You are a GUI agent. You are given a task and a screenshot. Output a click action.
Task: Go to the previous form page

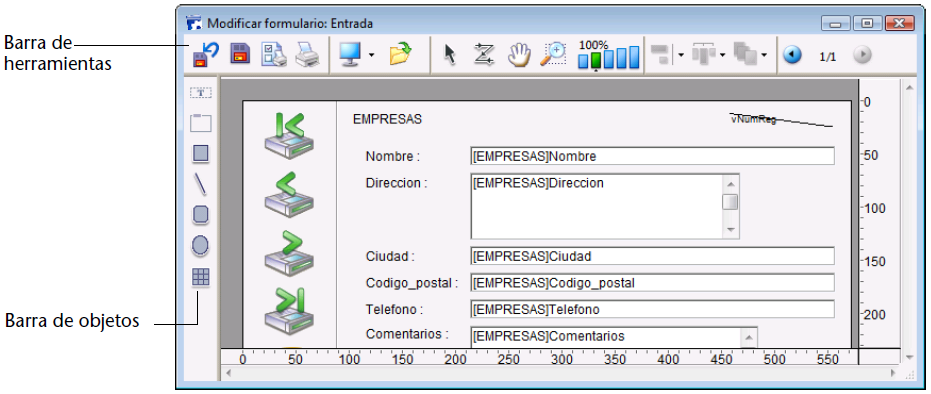tap(792, 55)
